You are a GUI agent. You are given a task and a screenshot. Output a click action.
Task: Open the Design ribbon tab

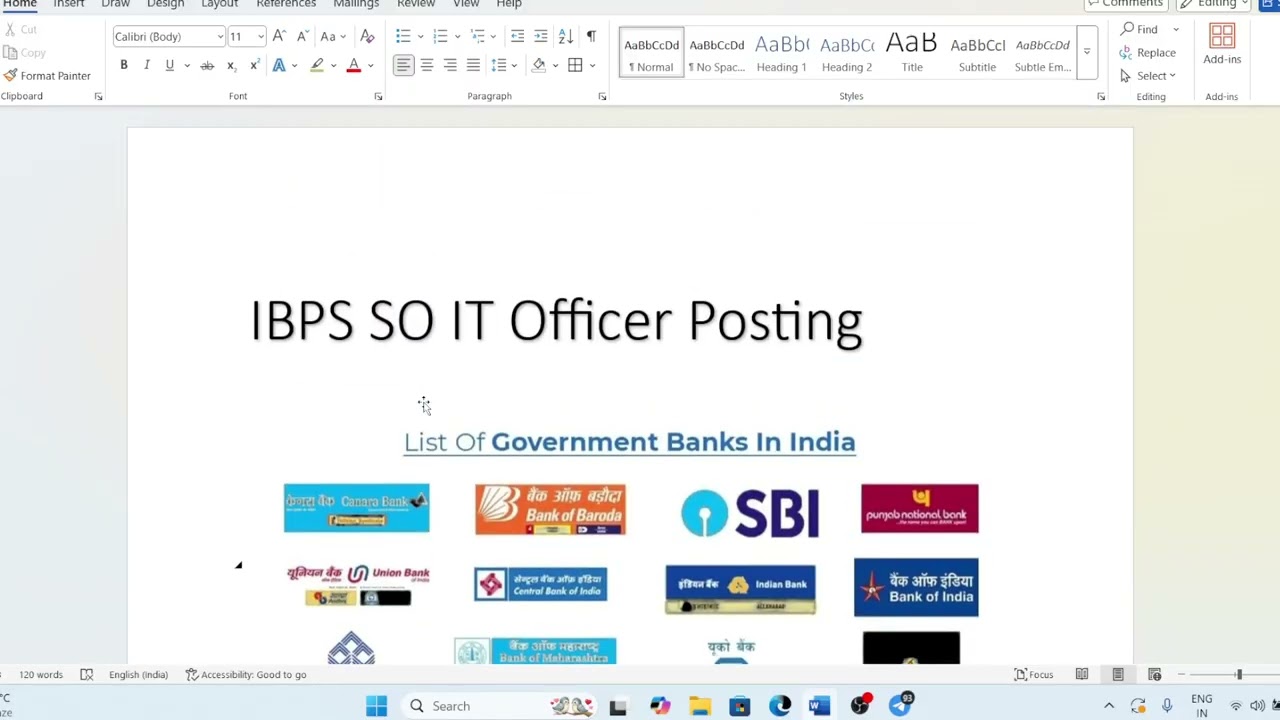click(165, 4)
